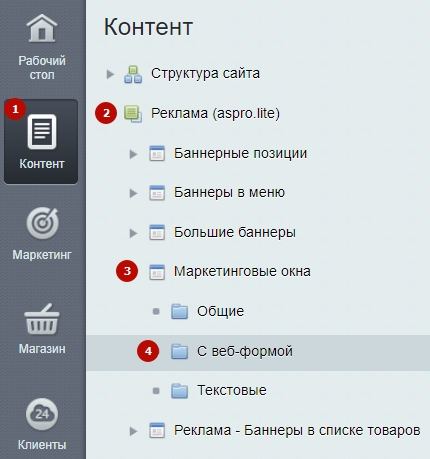Click the Текстовые folder icon
Screen dimensions: 430x459
(179, 391)
